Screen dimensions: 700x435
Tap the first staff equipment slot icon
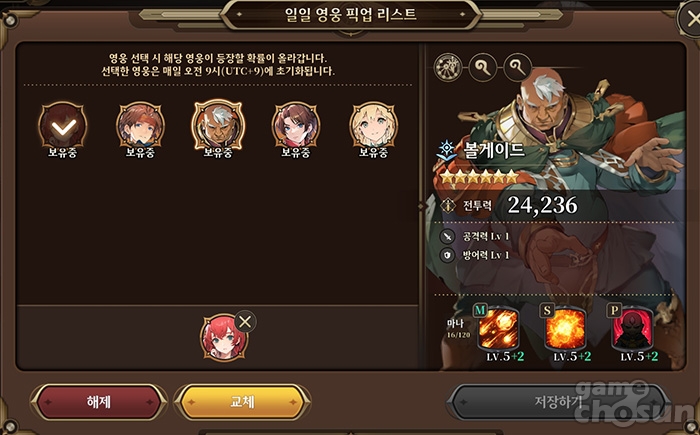(483, 67)
